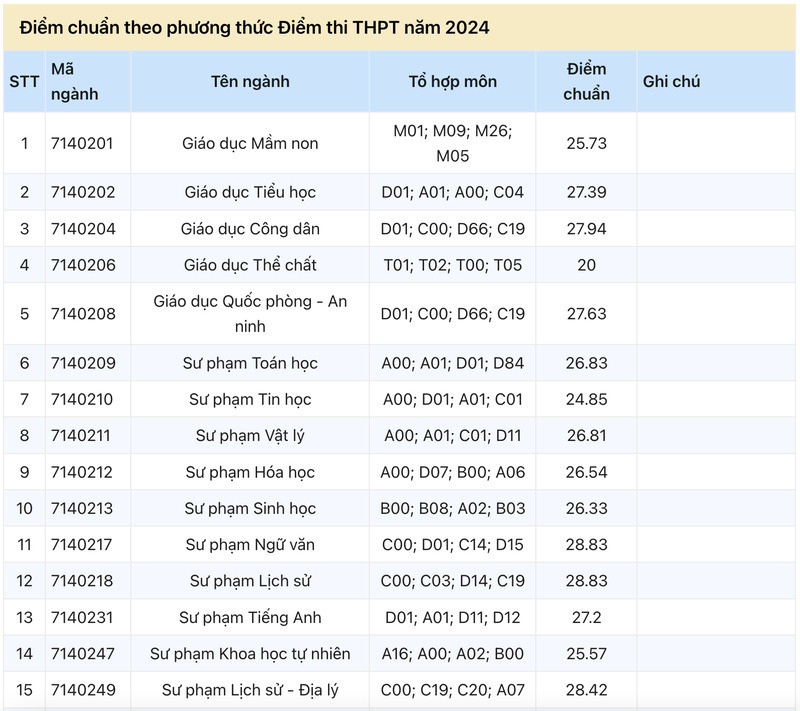Image resolution: width=800 pixels, height=711 pixels.
Task: Select major code 7140211
Action: point(81,436)
